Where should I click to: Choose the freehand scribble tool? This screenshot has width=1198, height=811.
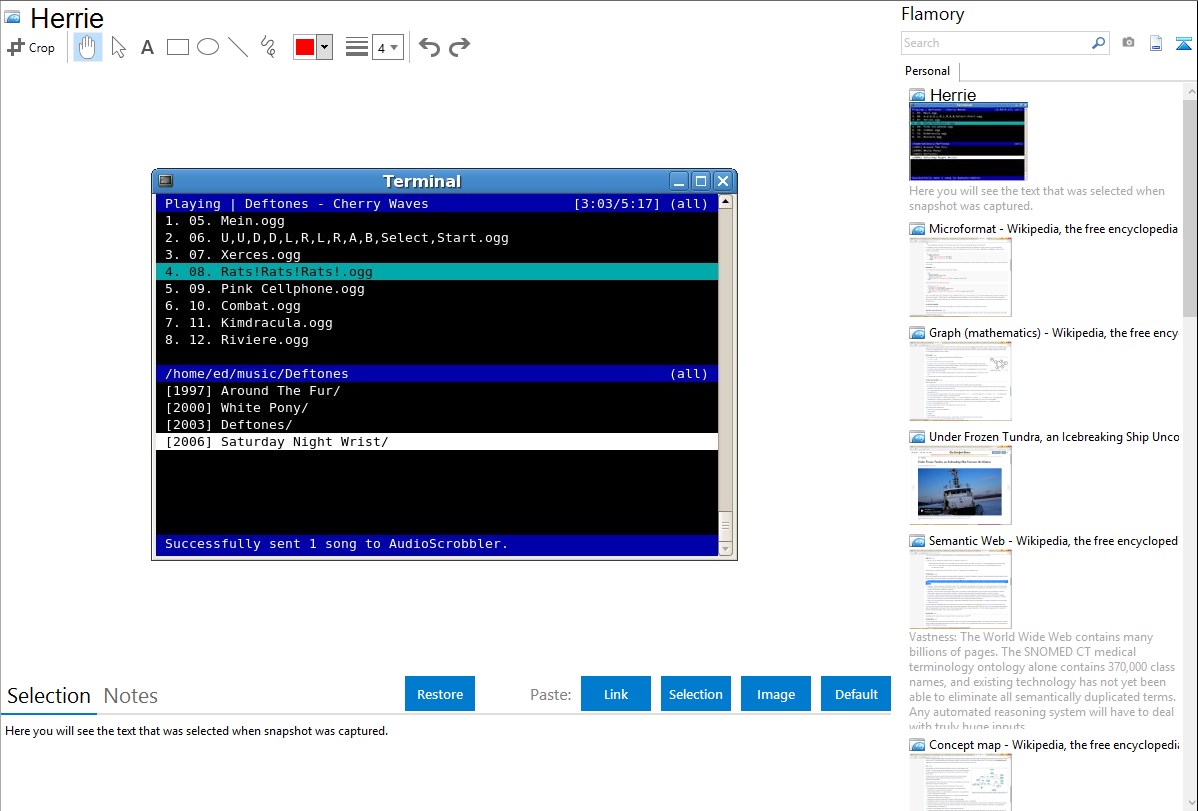click(x=268, y=47)
